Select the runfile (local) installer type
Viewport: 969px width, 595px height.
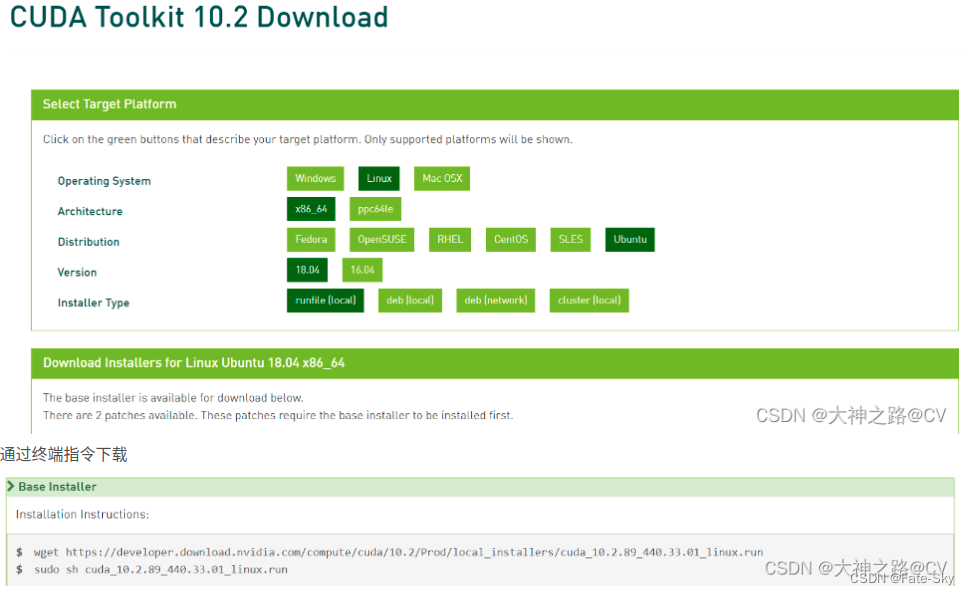pyautogui.click(x=326, y=300)
